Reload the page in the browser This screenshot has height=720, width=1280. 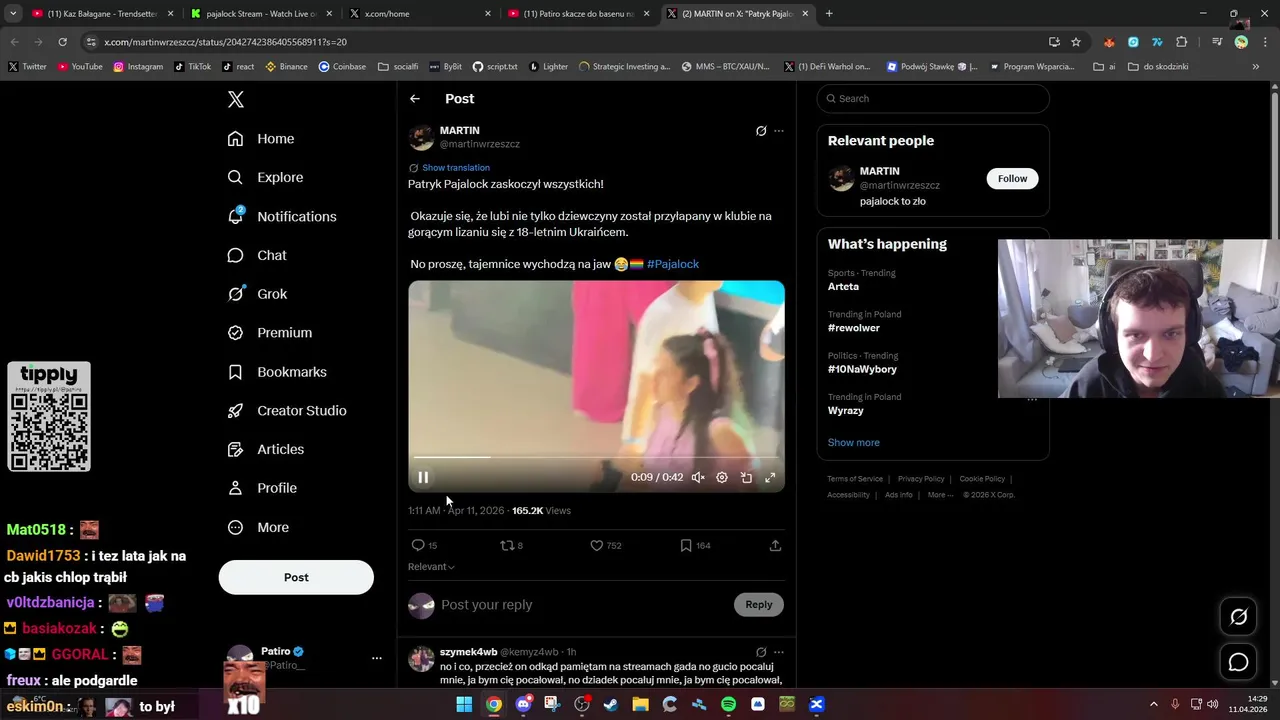[x=62, y=42]
